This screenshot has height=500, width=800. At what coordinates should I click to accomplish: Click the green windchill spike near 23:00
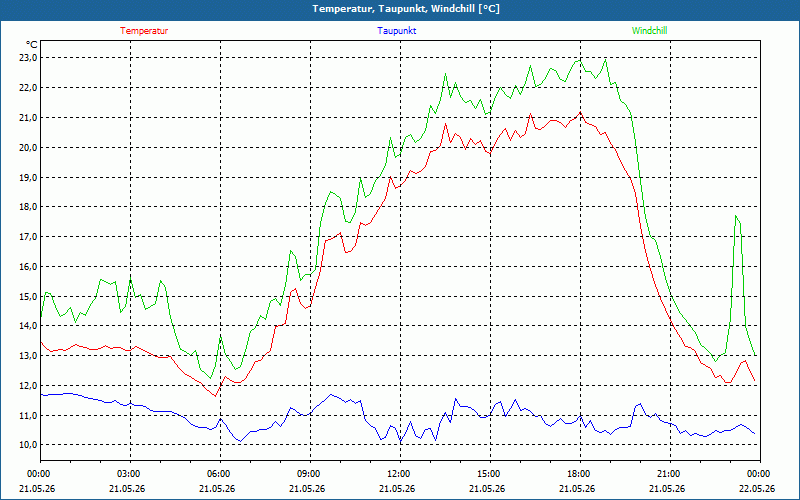[736, 216]
